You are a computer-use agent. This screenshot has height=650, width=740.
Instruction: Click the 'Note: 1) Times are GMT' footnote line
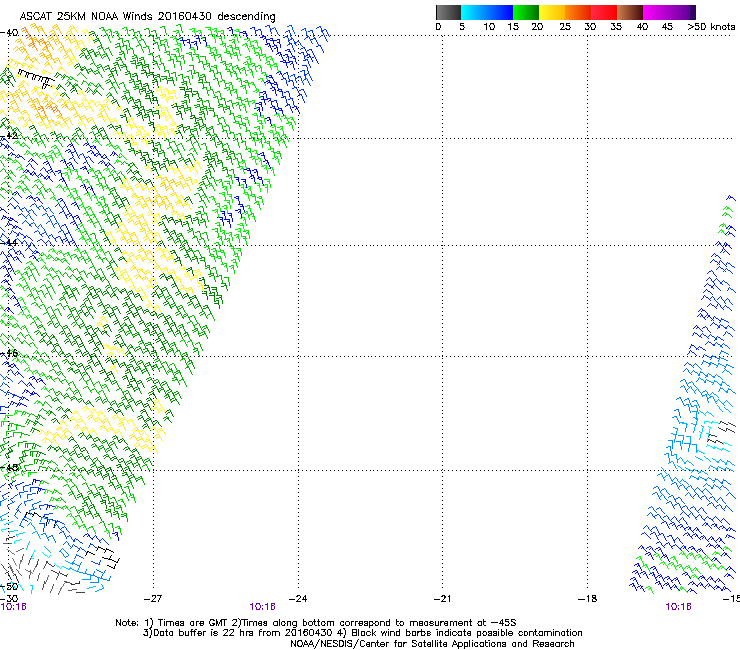pyautogui.click(x=316, y=623)
